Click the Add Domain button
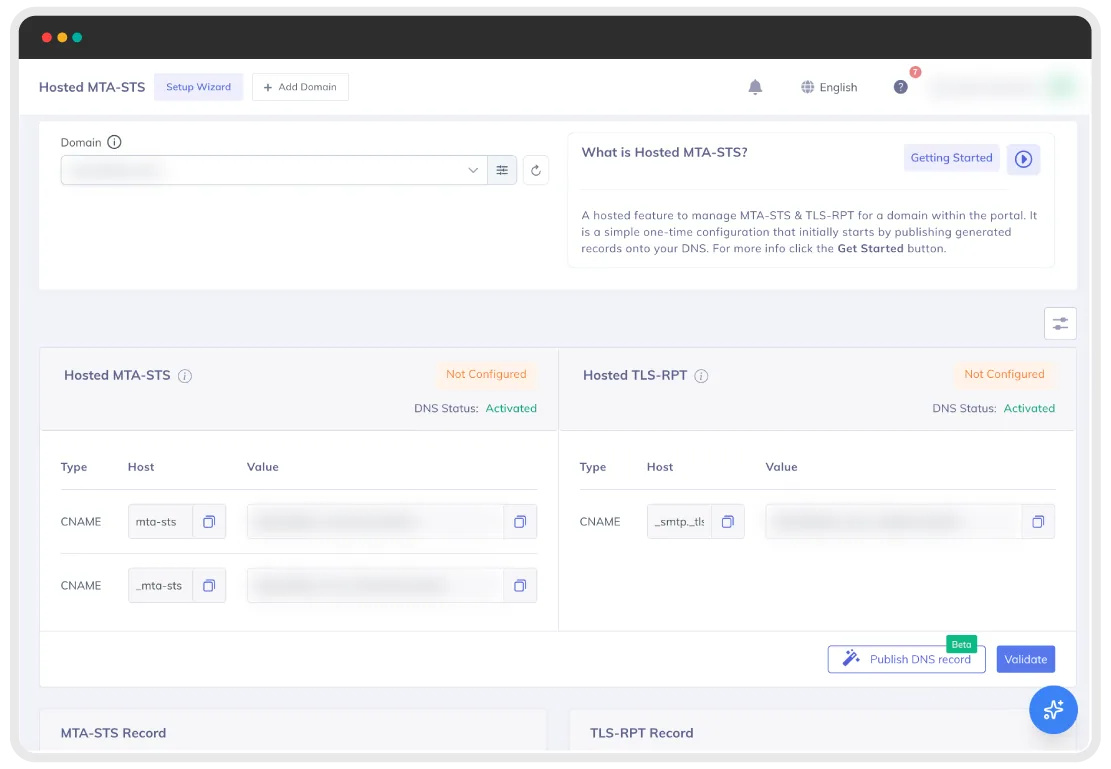 click(300, 87)
